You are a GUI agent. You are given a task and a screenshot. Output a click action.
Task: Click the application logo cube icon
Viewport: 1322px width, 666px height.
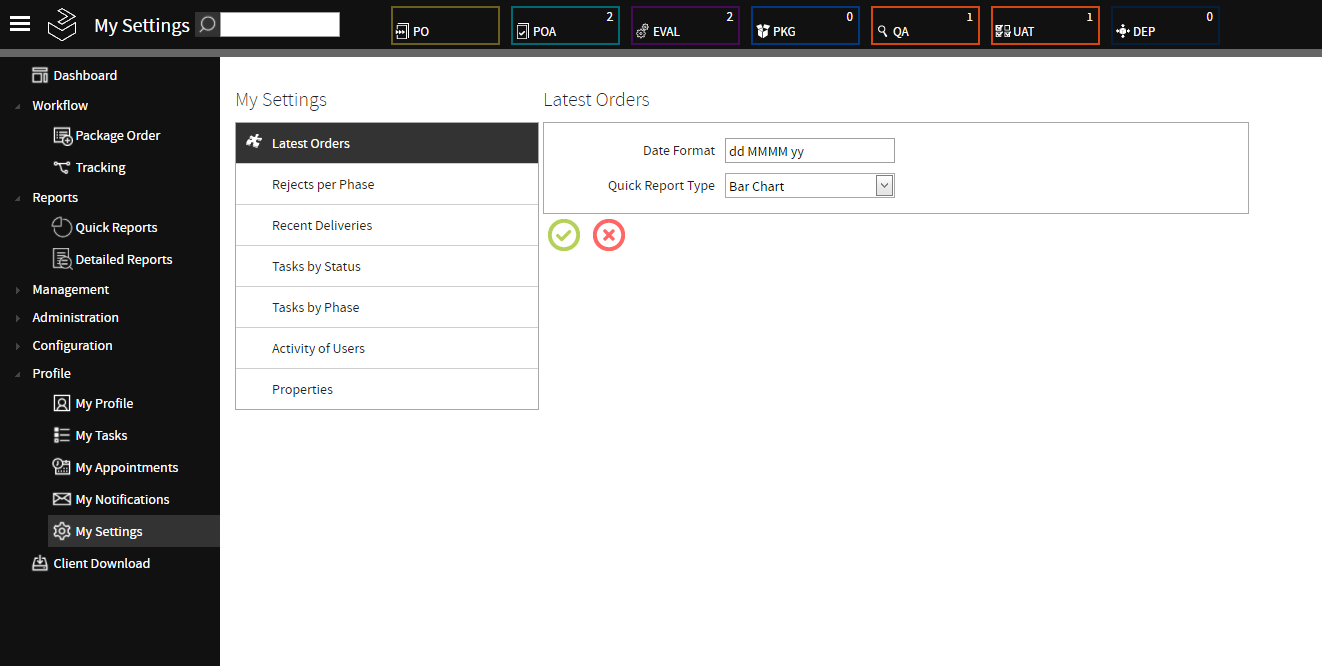tap(62, 25)
